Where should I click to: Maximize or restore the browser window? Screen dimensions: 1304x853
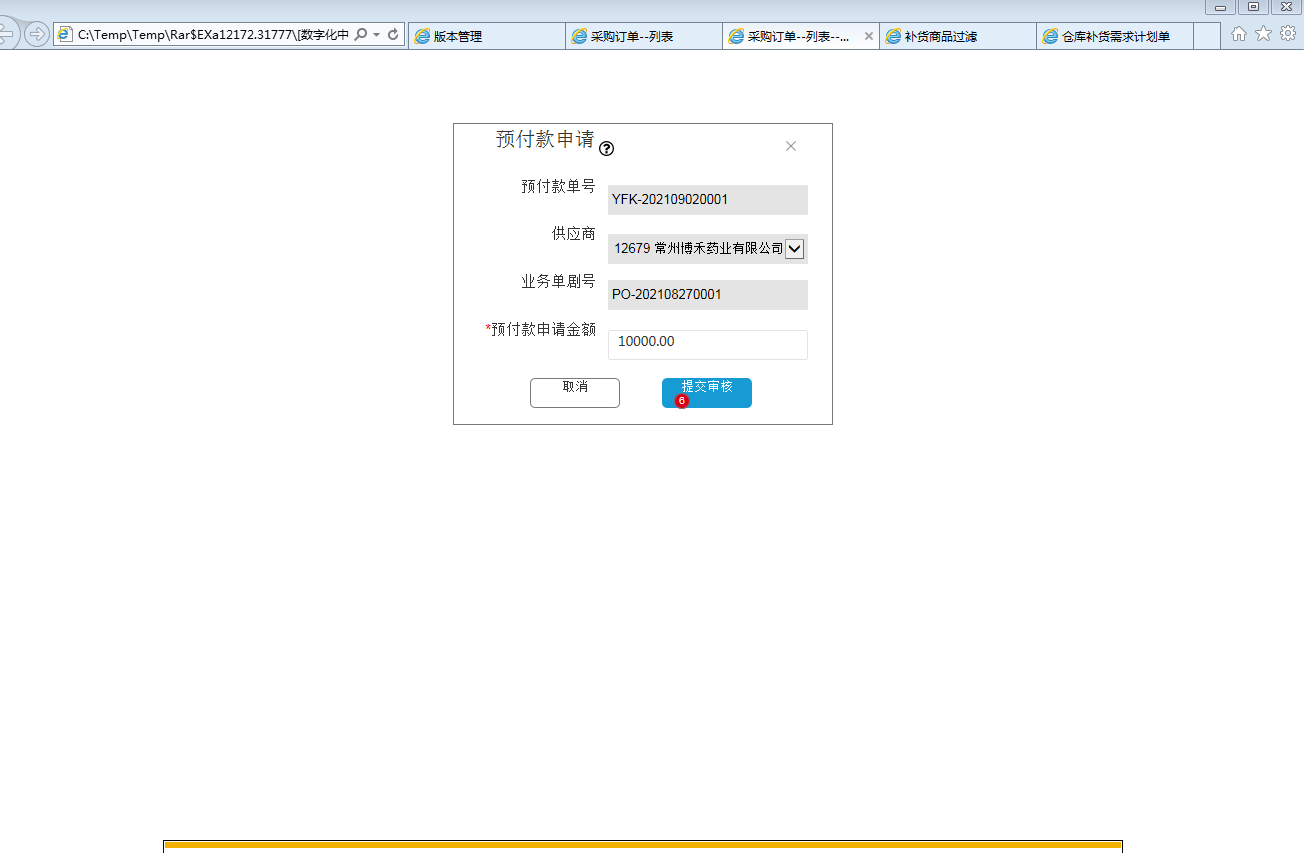tap(1253, 7)
